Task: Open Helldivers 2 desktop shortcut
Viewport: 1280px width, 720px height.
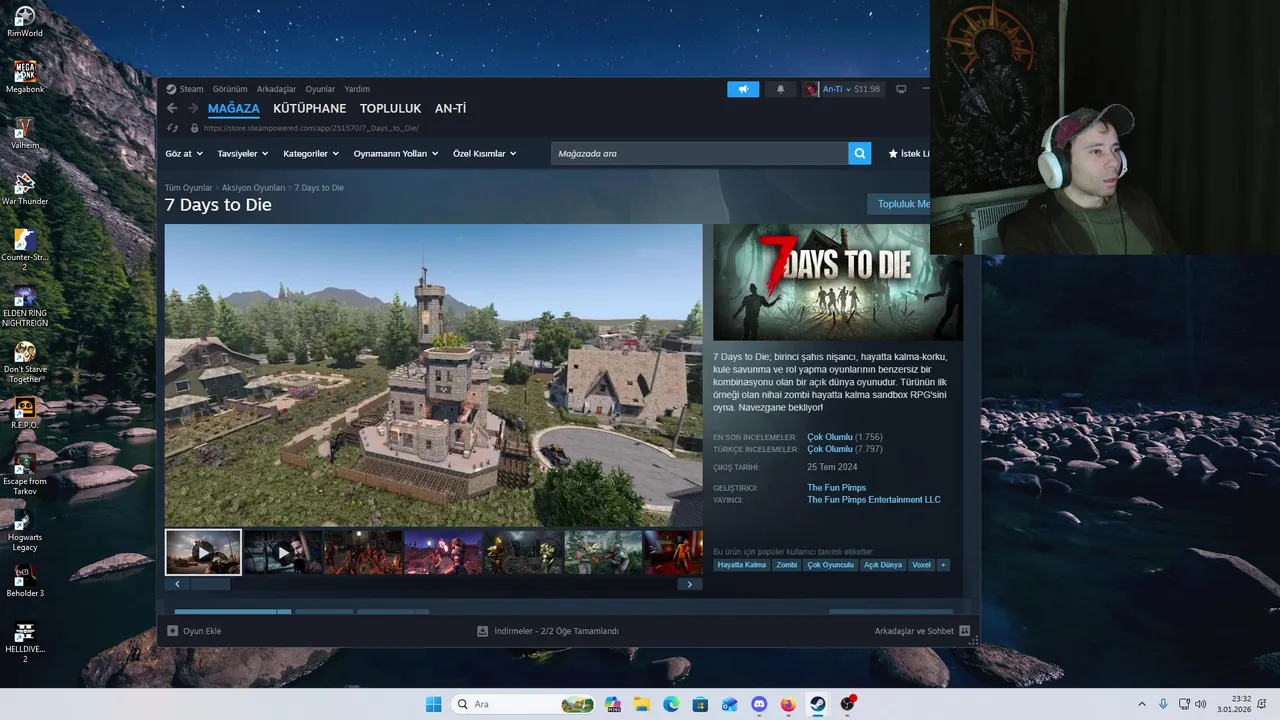Action: point(25,641)
